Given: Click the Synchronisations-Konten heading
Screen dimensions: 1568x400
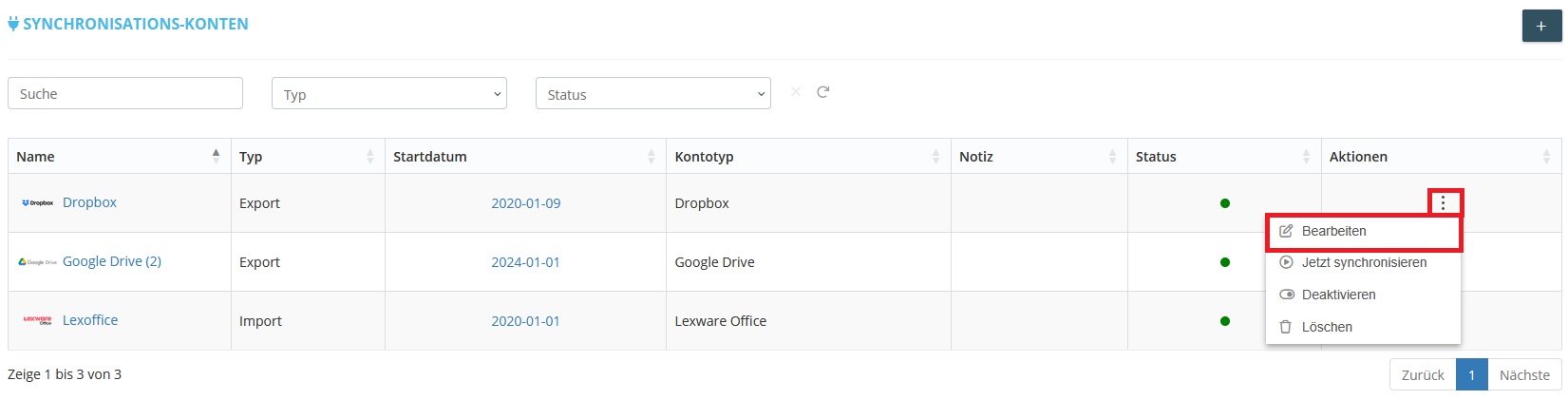Looking at the screenshot, I should 136,24.
